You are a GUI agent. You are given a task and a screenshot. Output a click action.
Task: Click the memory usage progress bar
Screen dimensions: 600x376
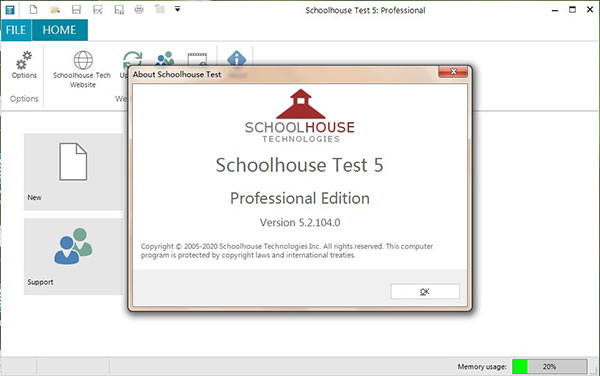549,366
